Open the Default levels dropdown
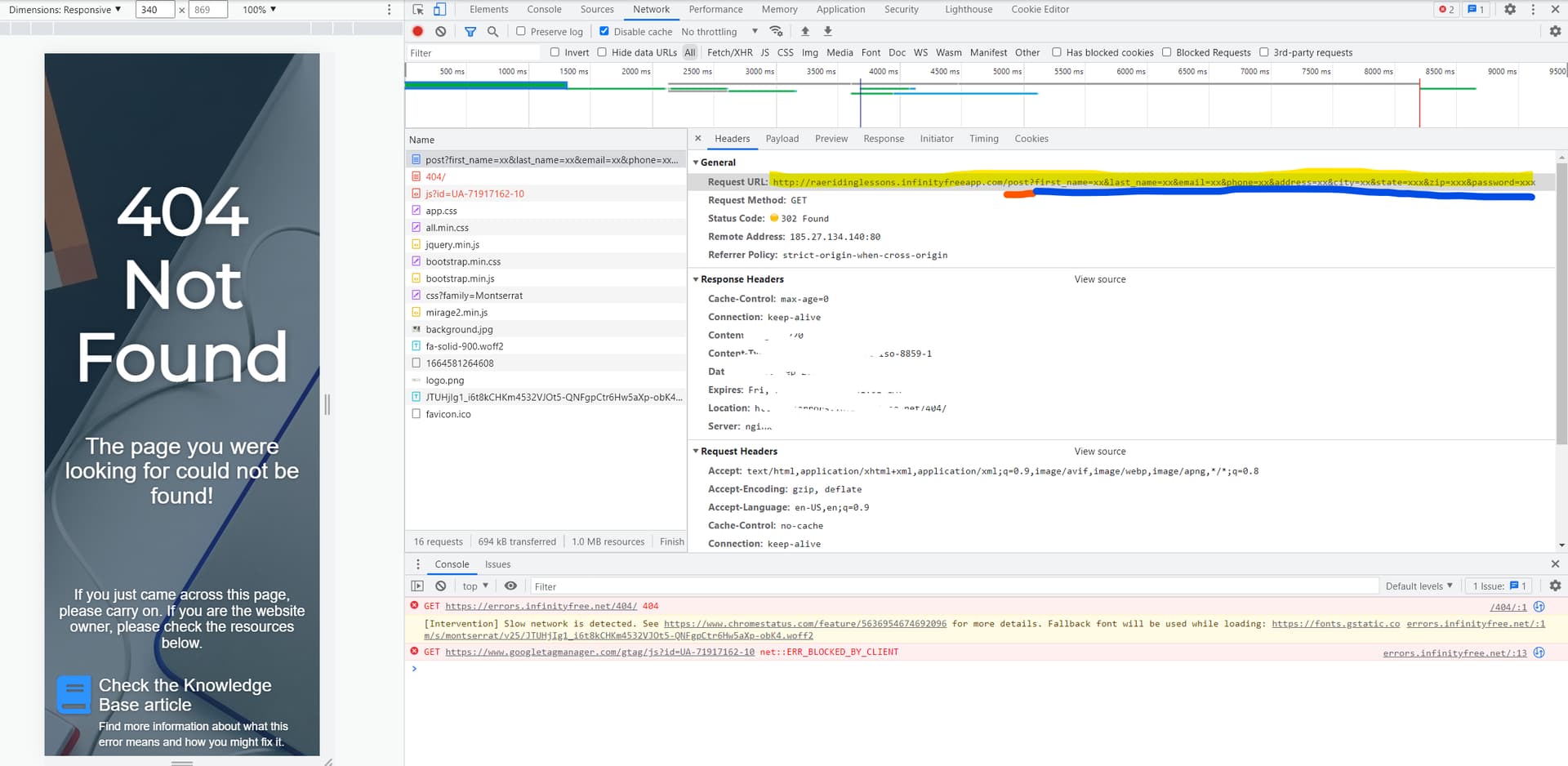1568x766 pixels. coord(1419,586)
